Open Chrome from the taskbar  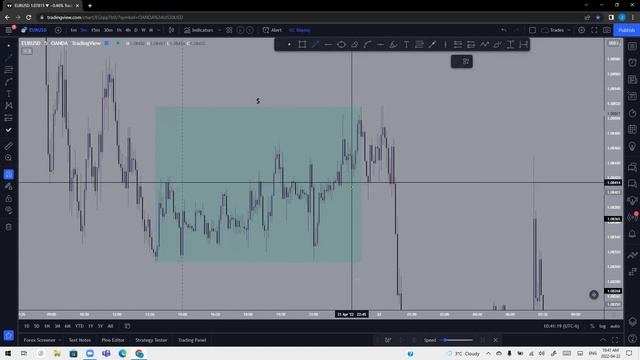pos(139,353)
